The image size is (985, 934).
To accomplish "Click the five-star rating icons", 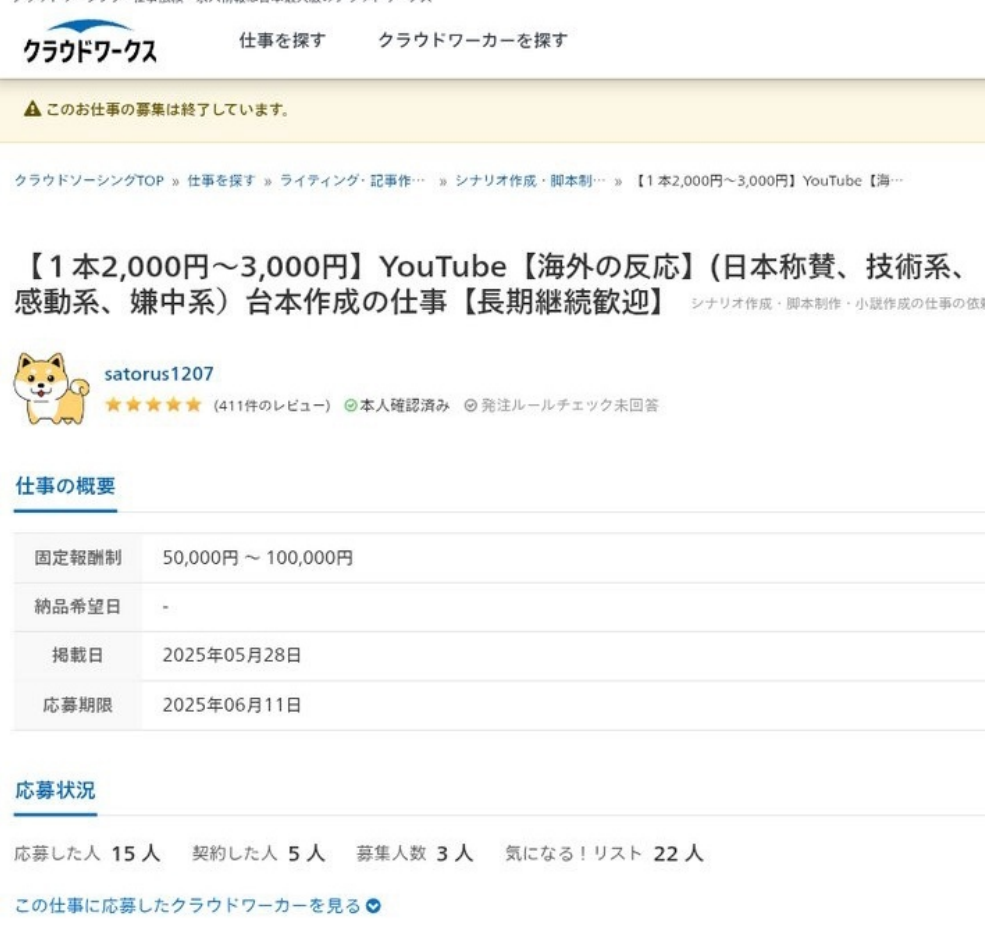I will click(153, 405).
